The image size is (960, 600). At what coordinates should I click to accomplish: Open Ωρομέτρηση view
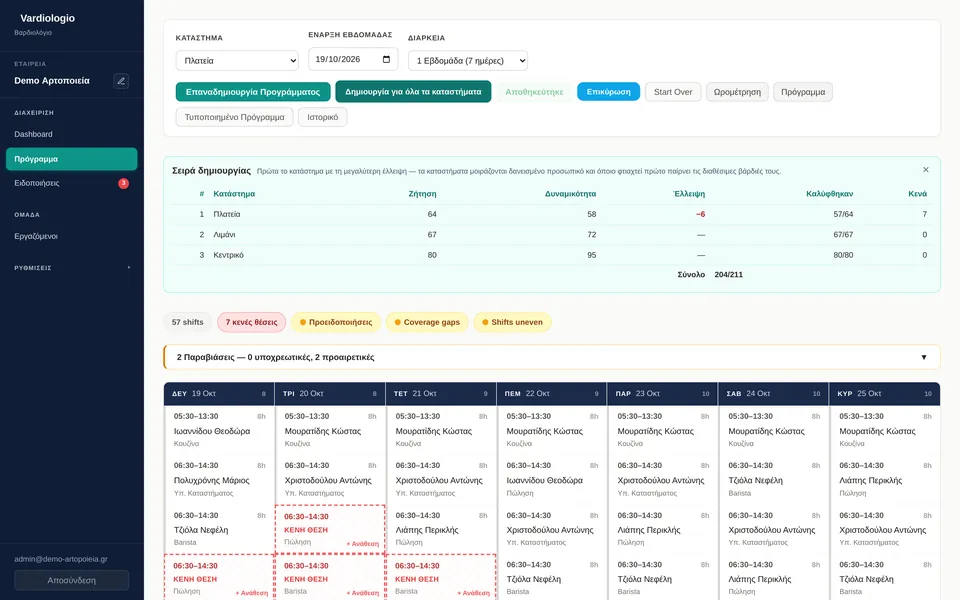click(x=737, y=92)
